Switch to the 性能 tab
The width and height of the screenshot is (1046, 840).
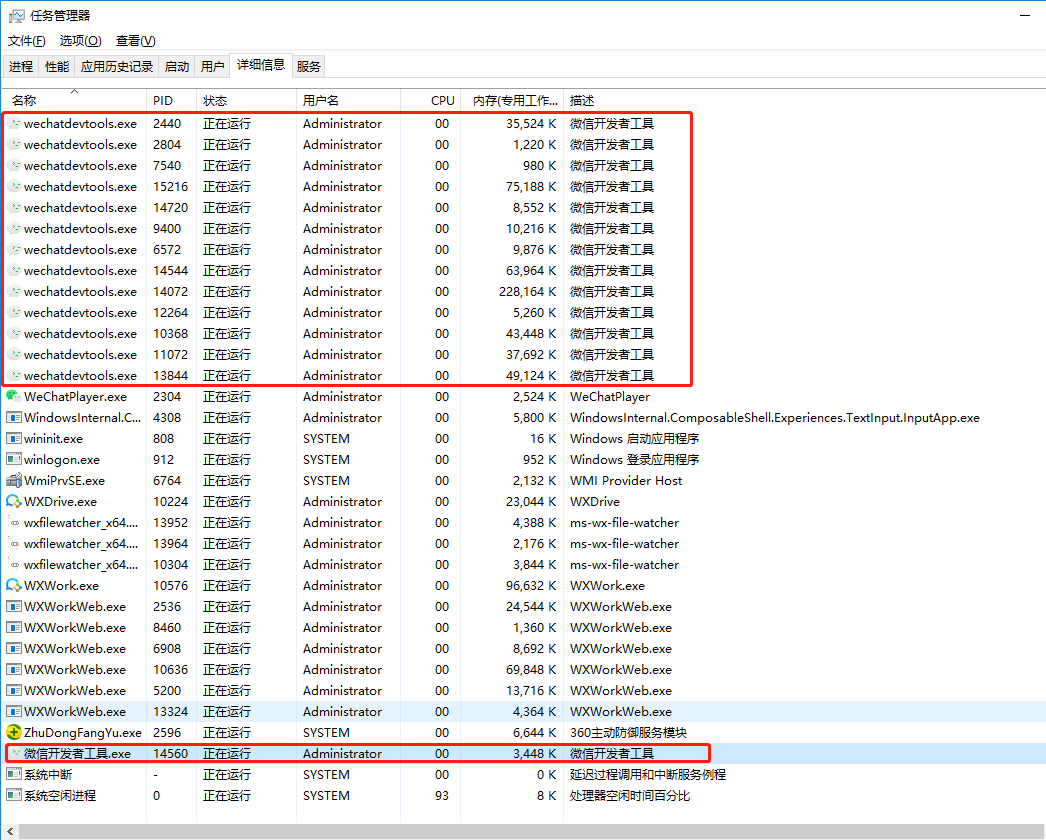click(x=57, y=67)
